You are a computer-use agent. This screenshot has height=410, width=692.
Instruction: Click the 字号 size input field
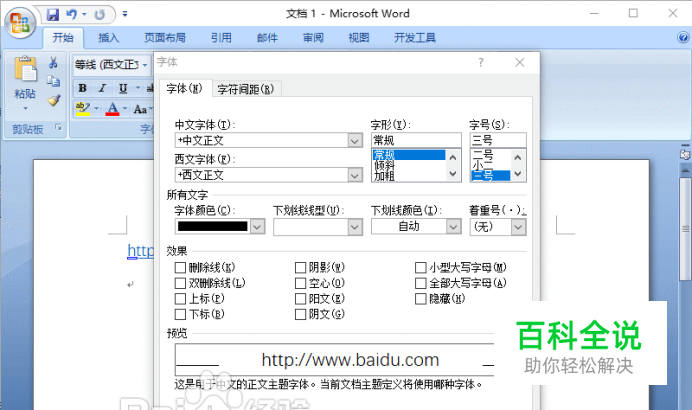498,140
